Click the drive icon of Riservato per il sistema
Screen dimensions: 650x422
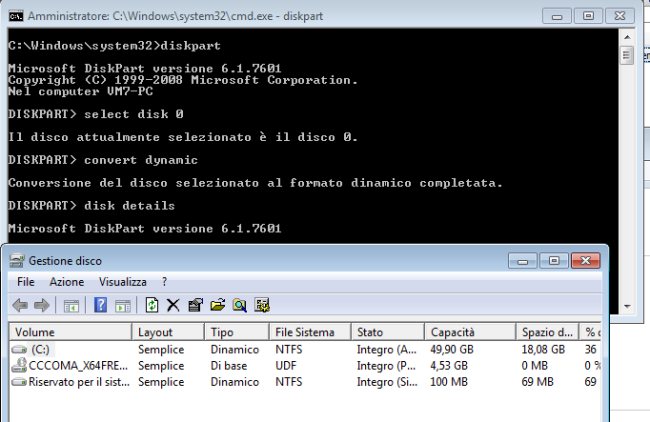point(19,382)
